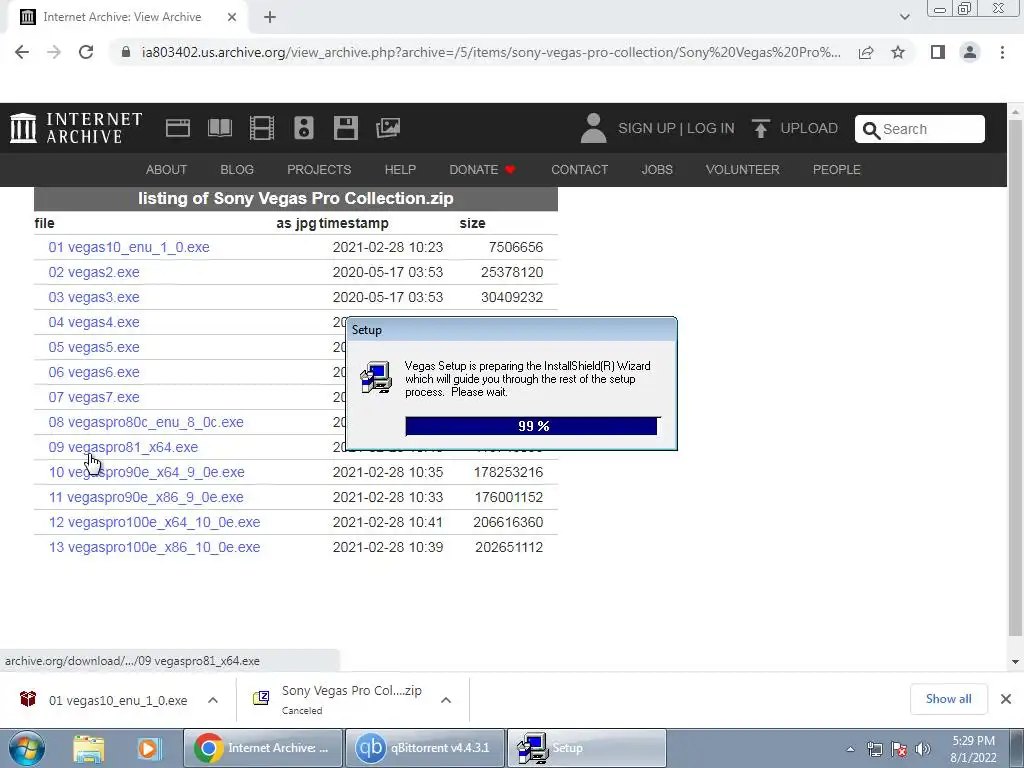This screenshot has width=1024, height=768.
Task: Download 10 vegaspro90e_x64_9_0e.exe
Action: [x=146, y=472]
